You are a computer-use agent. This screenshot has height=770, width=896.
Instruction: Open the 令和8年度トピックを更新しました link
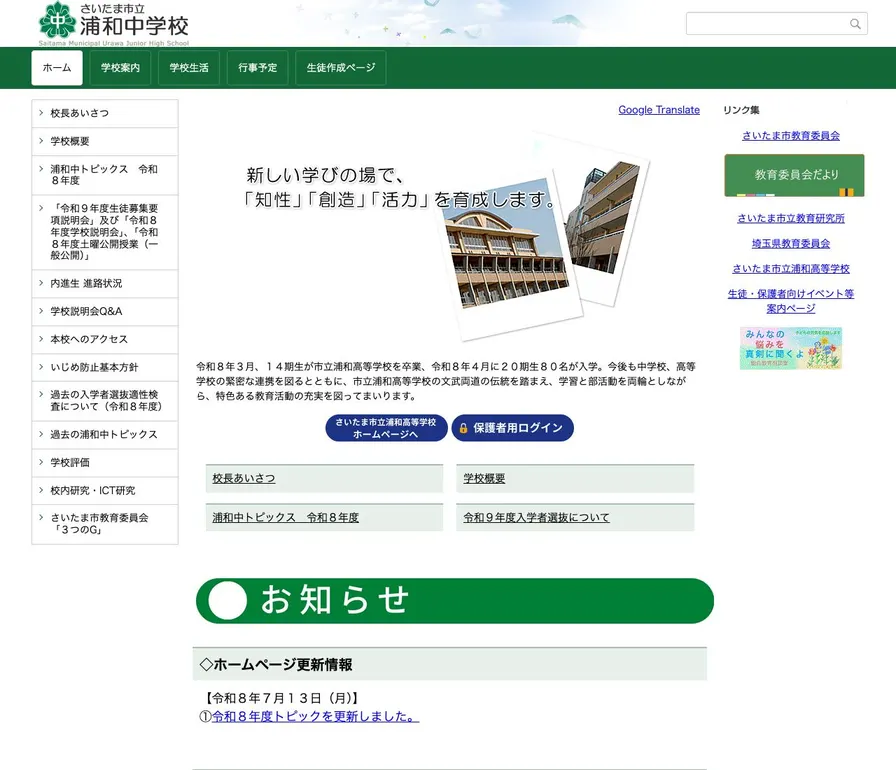pos(315,717)
